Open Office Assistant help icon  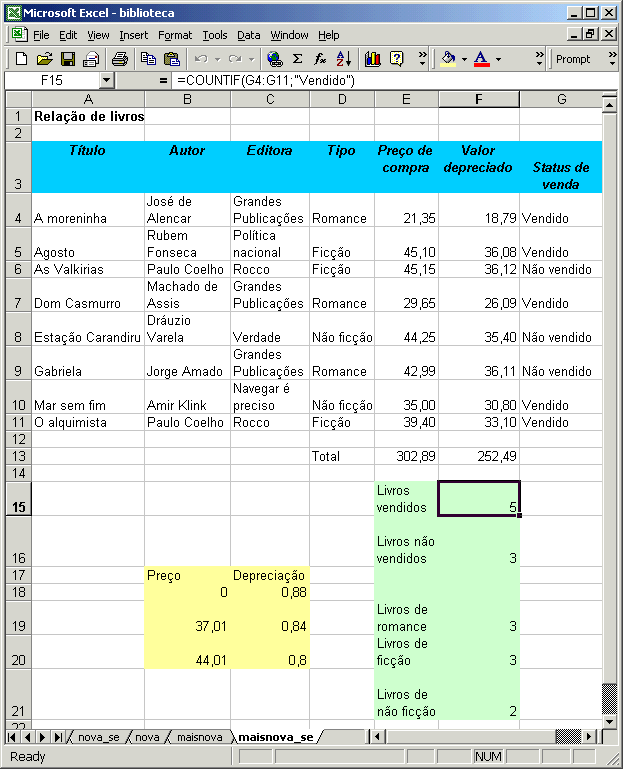click(x=396, y=59)
